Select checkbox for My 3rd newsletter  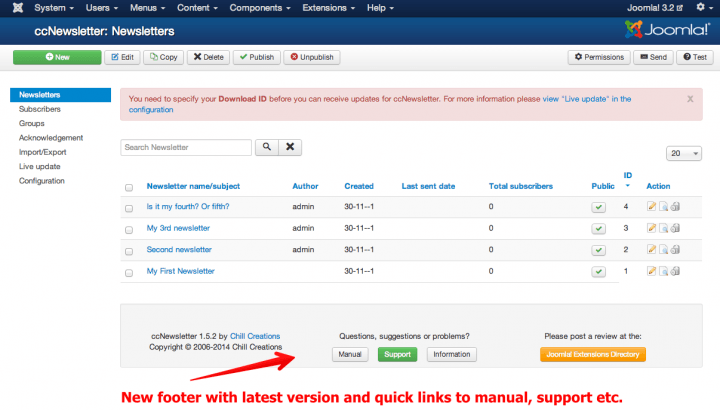coord(129,230)
